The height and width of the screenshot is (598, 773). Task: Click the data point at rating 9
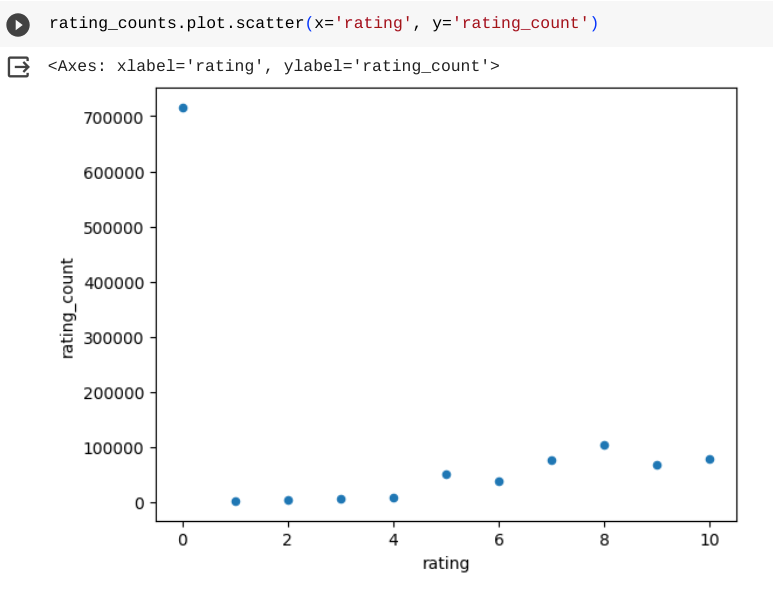tap(657, 465)
